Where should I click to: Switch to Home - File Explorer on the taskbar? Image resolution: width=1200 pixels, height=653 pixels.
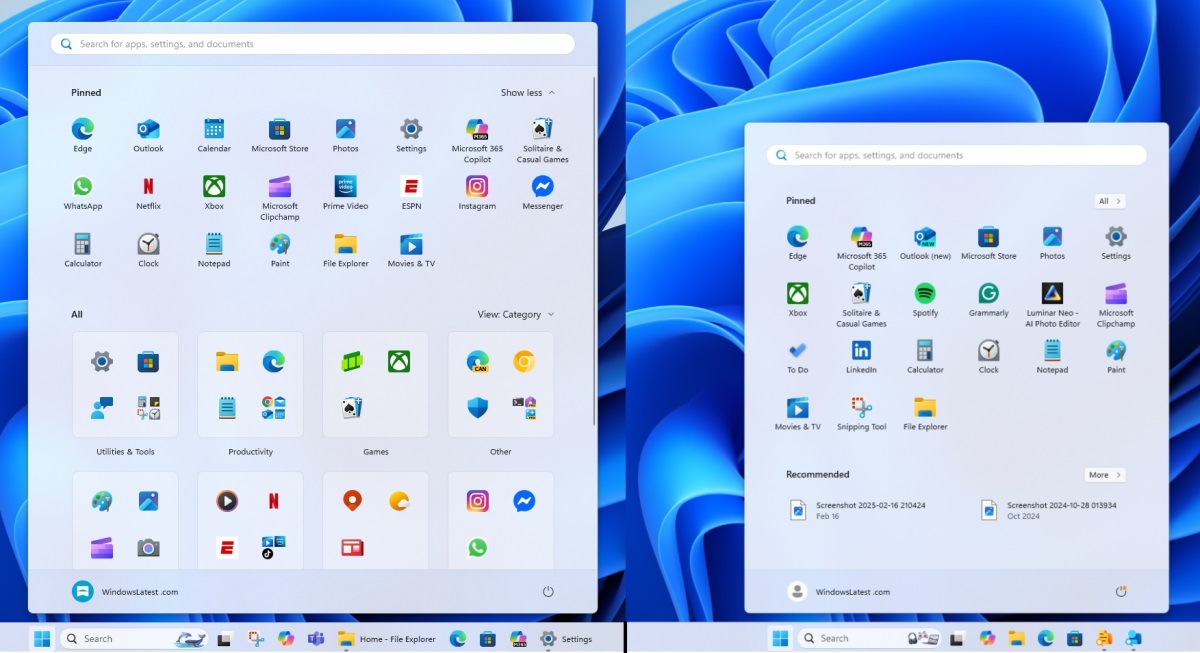387,638
